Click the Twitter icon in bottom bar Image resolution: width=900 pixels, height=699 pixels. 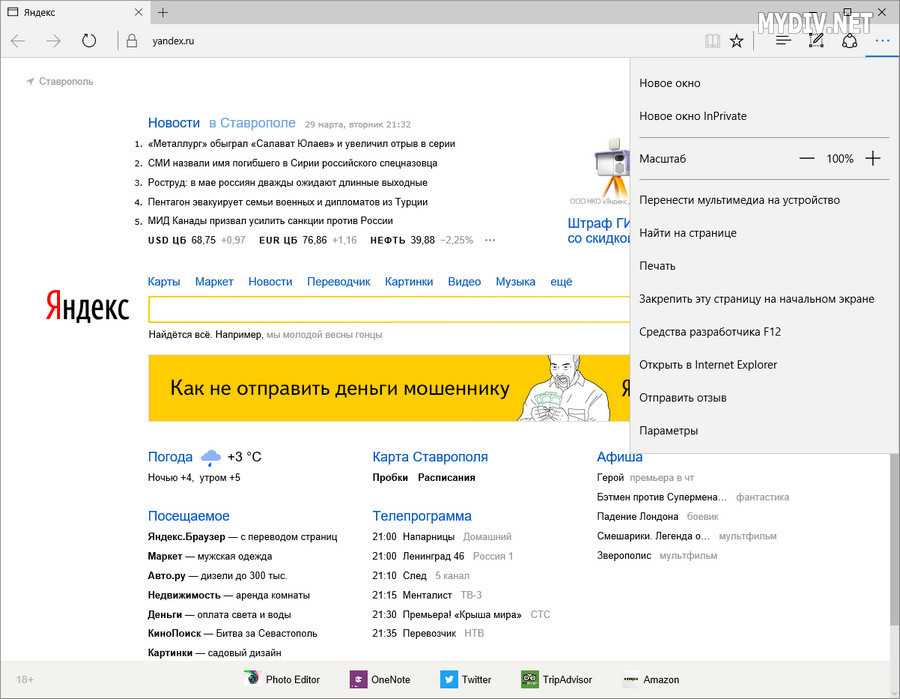[x=449, y=679]
